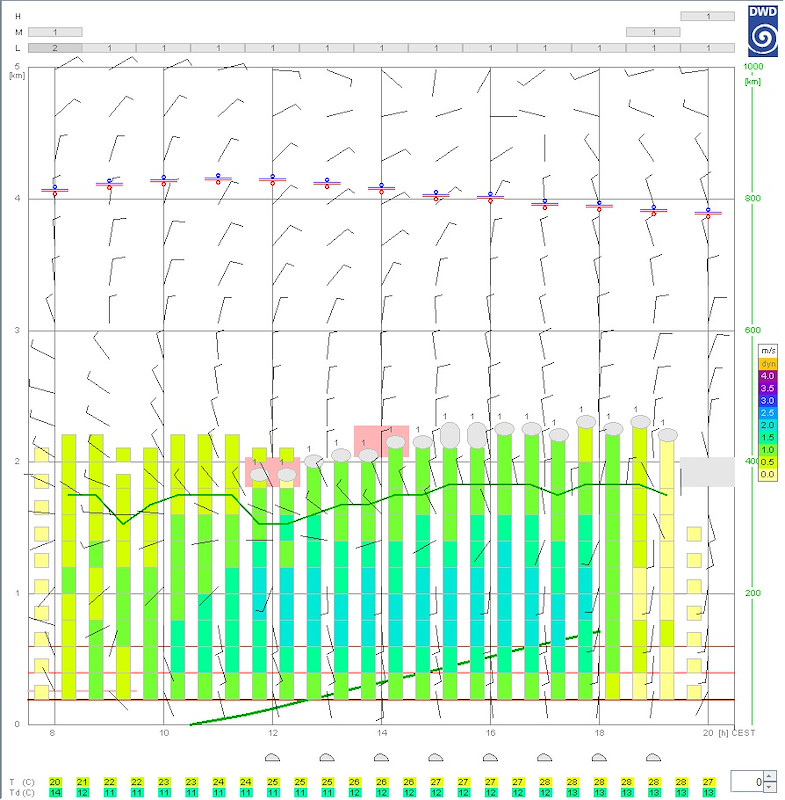The image size is (785, 800).
Task: Select the sunshine dome icon below 14h
Action: pyautogui.click(x=381, y=757)
